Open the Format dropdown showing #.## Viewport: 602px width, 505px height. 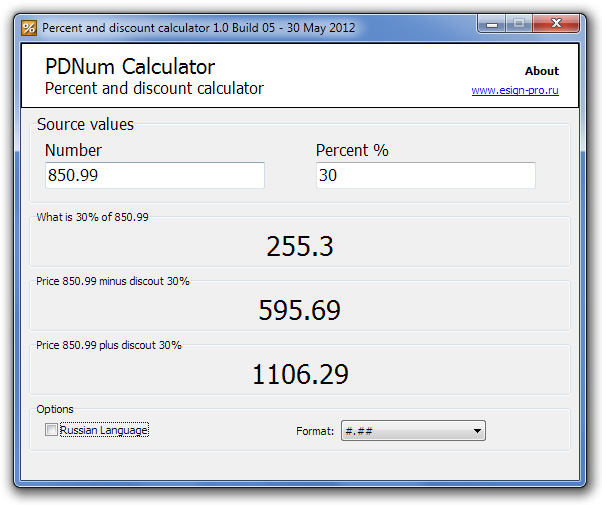pos(413,430)
